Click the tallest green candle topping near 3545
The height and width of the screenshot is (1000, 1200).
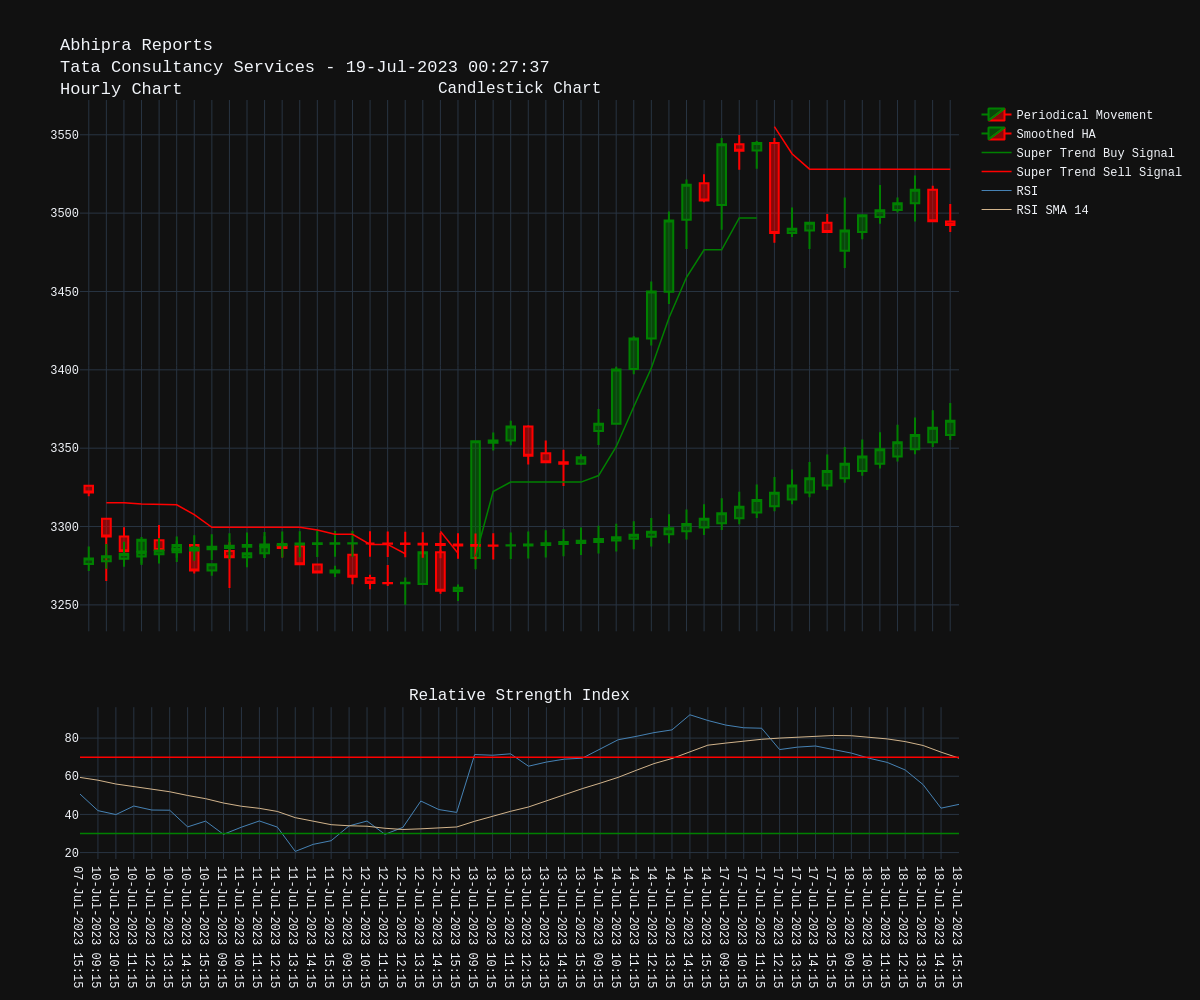(721, 174)
